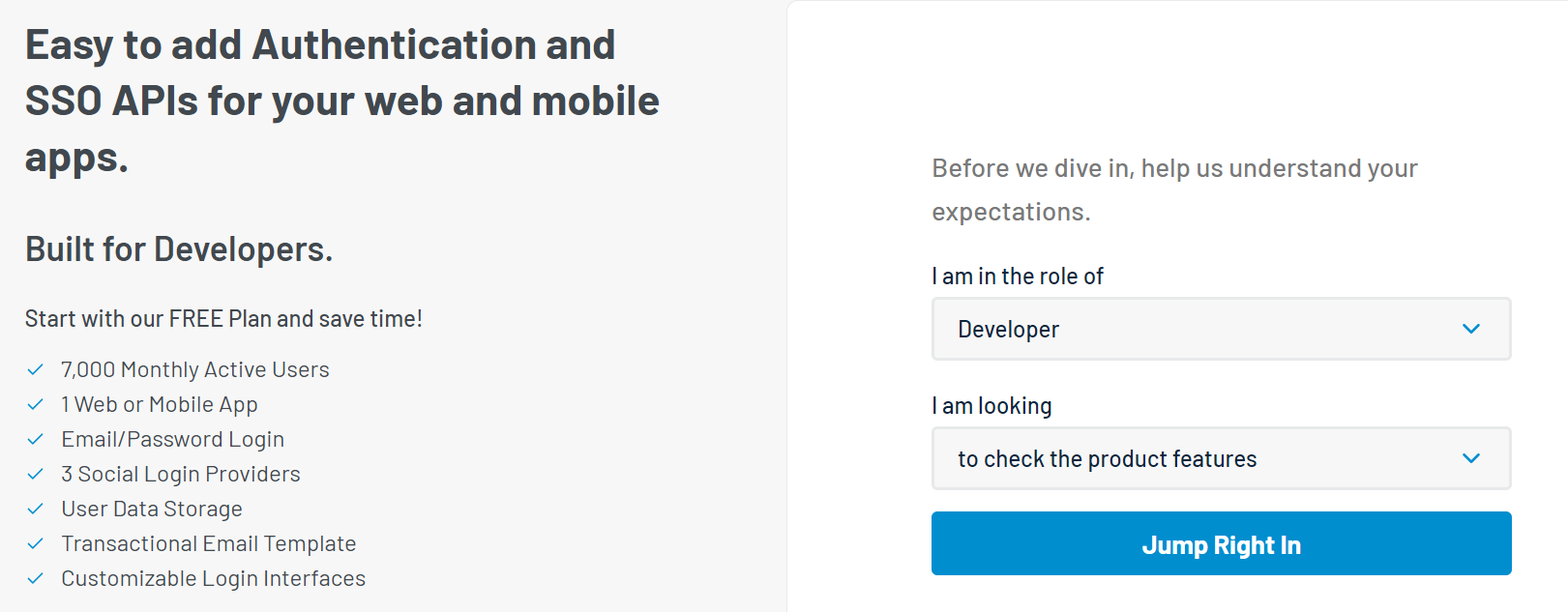Image resolution: width=1568 pixels, height=612 pixels.
Task: Click the checkmark next to Customizable Login Interfaces
Action: pos(36,578)
